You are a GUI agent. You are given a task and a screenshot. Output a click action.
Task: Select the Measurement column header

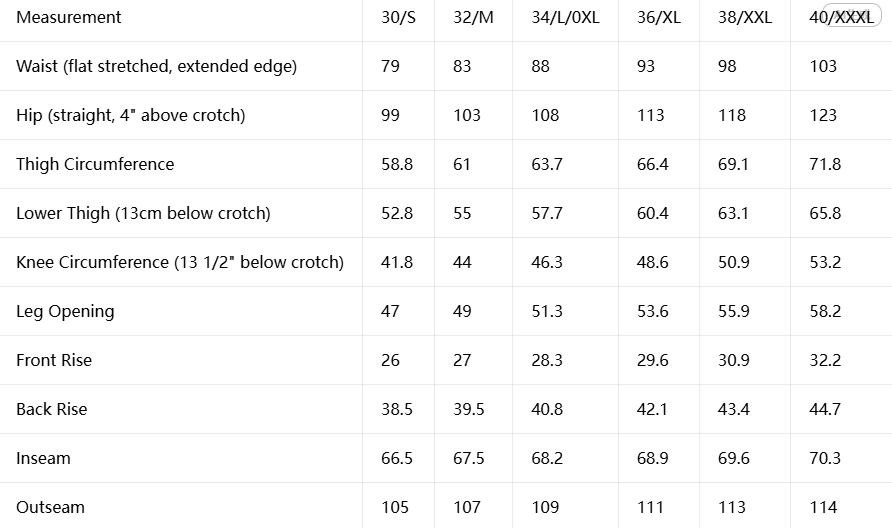tap(69, 17)
